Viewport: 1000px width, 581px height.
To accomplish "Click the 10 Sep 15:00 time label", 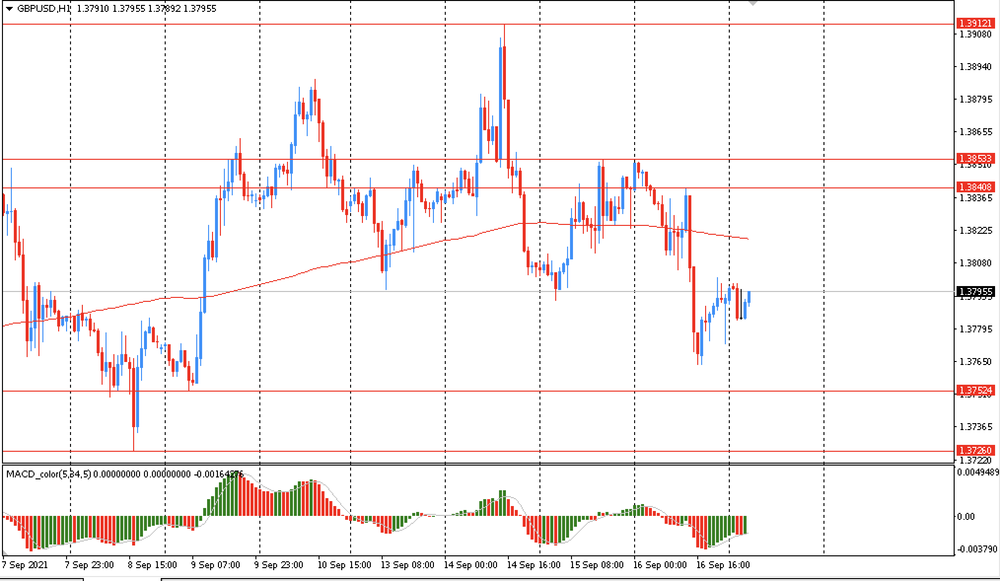I will 344,565.
